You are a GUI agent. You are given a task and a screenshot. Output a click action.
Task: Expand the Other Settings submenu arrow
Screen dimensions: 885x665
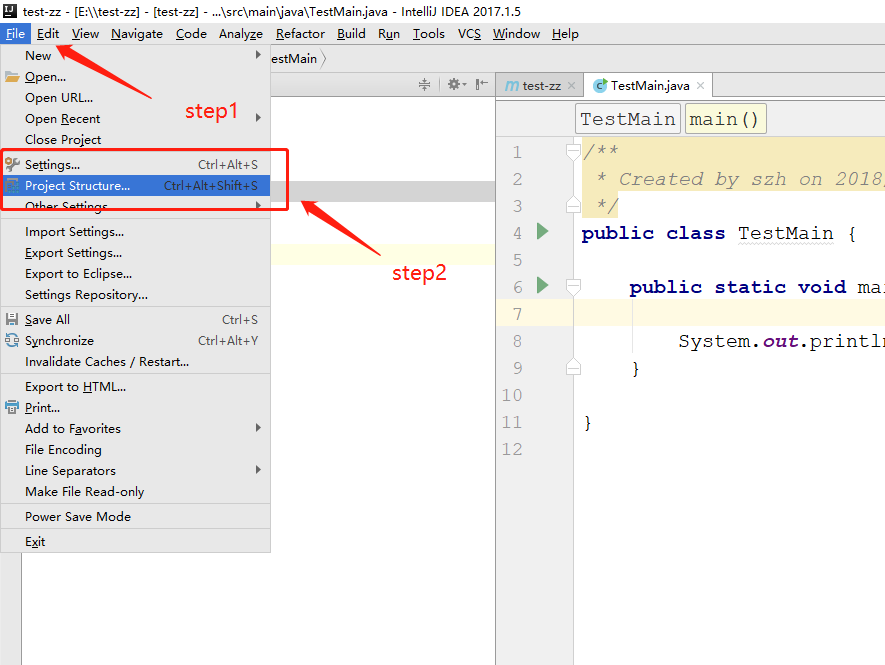(258, 205)
